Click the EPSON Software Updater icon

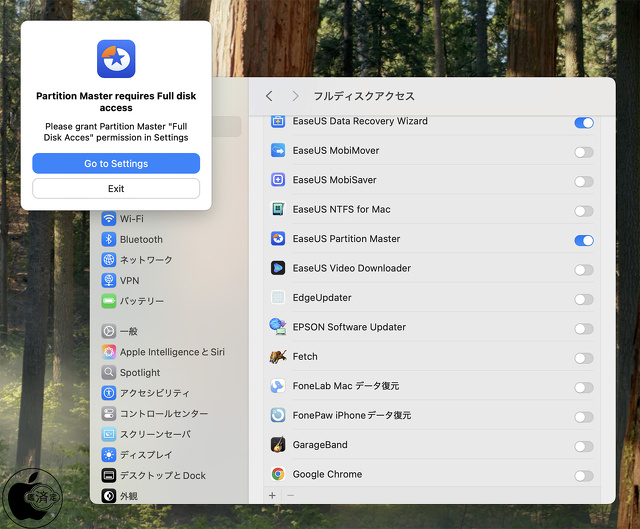(x=278, y=327)
